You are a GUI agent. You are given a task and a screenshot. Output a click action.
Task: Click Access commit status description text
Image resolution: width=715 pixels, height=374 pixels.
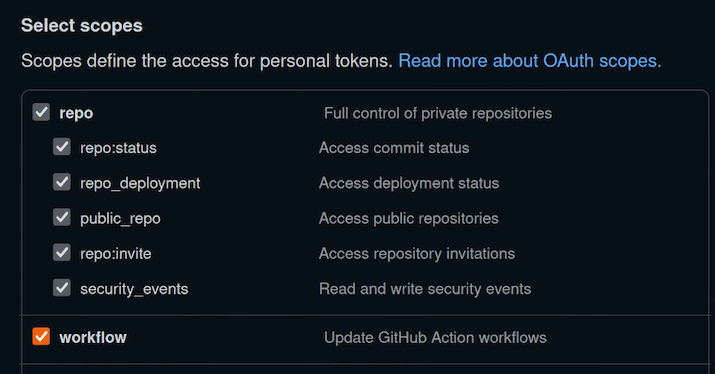coord(394,148)
